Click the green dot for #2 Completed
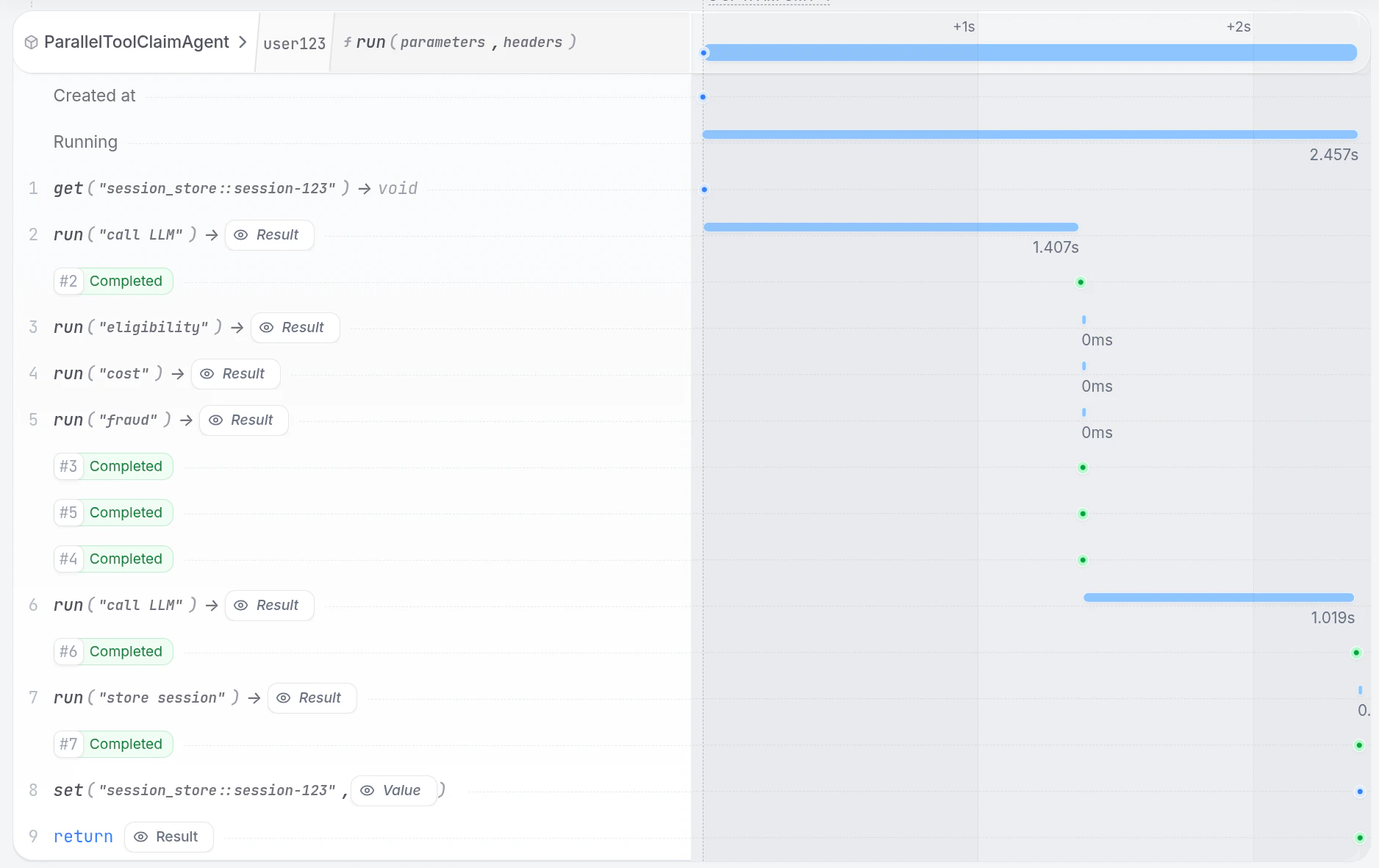 click(1081, 282)
